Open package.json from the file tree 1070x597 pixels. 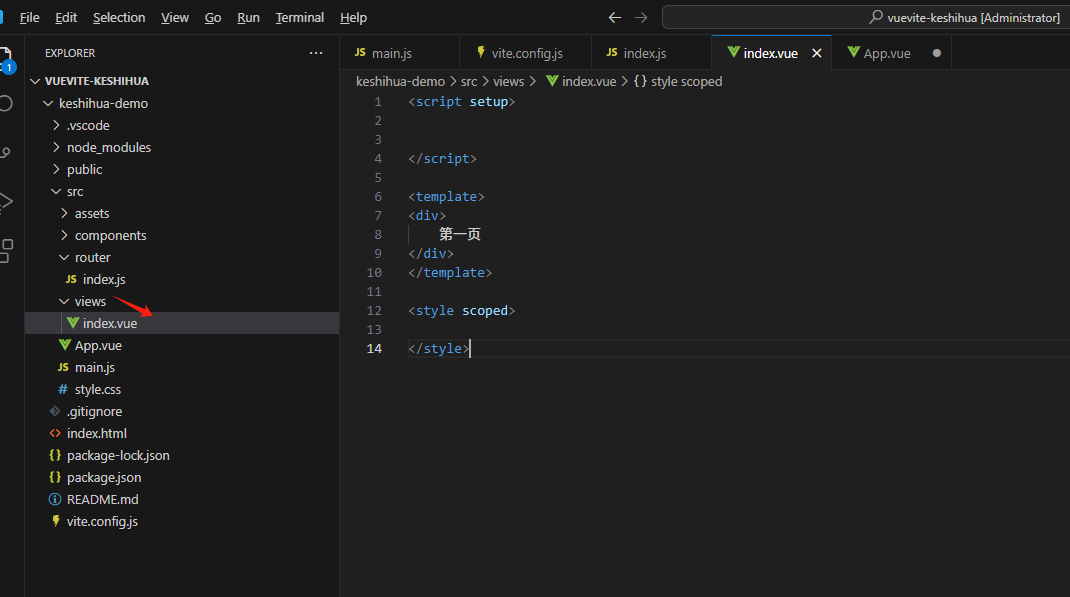tap(104, 477)
